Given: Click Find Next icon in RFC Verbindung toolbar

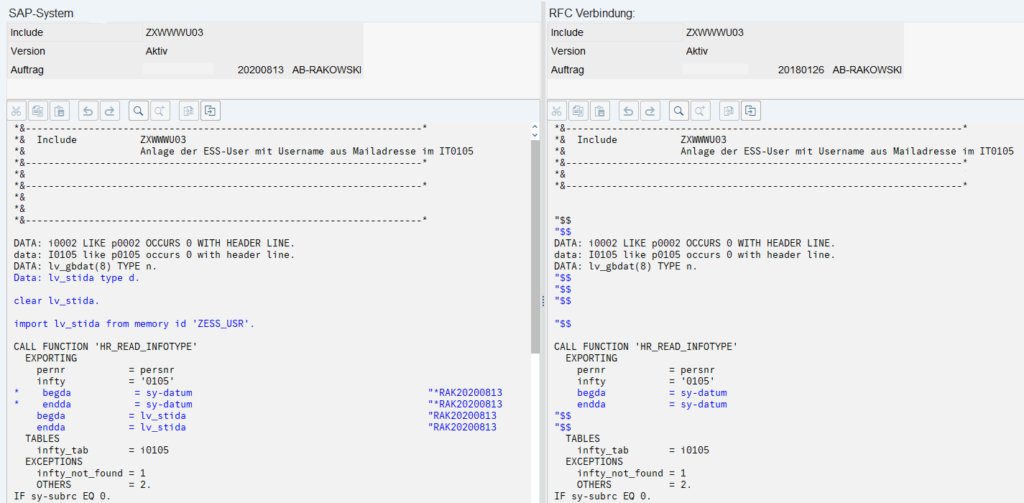Looking at the screenshot, I should (x=699, y=110).
